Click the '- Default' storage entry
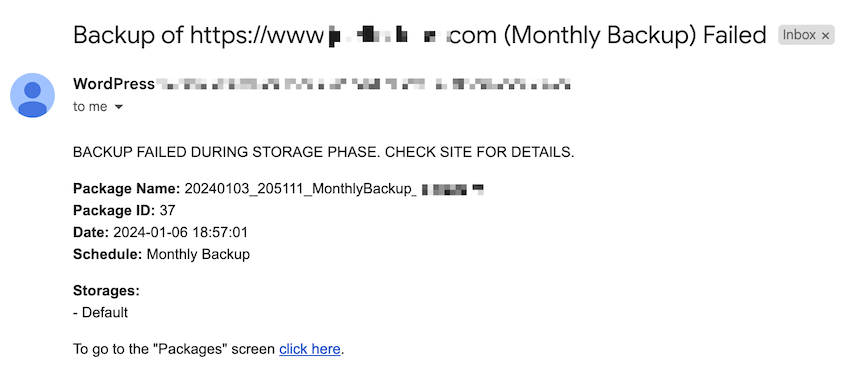Screen dimensions: 845x378 click(x=100, y=312)
